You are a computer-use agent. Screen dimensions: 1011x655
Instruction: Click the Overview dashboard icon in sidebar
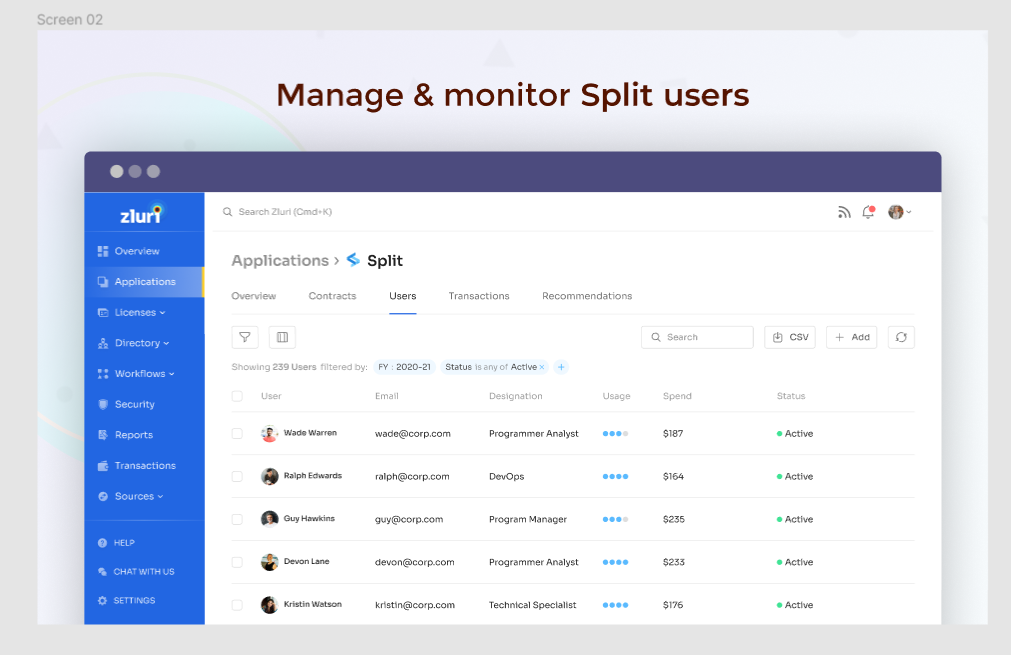(103, 251)
